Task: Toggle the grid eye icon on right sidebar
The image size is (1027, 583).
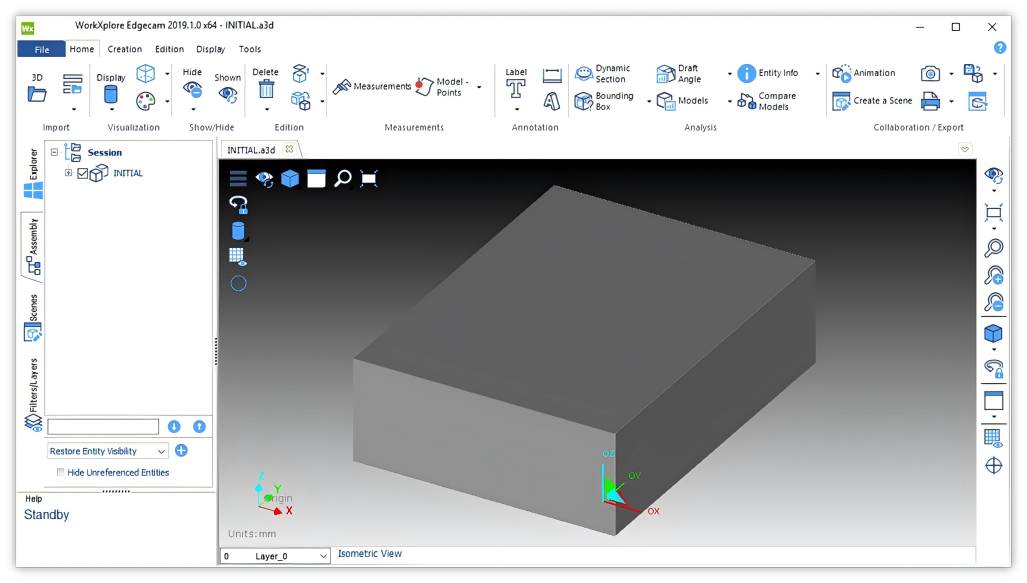Action: (994, 438)
